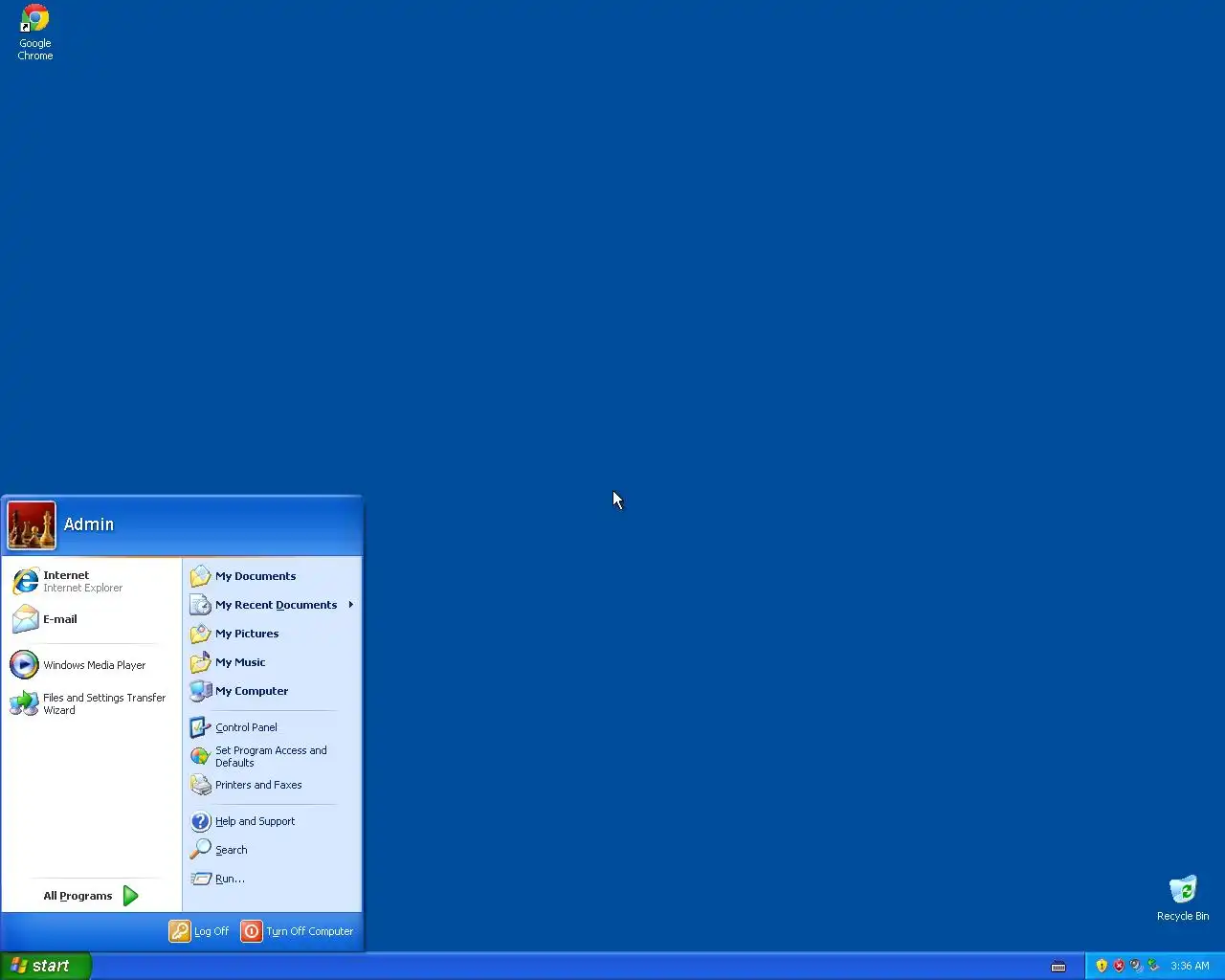Click the Start button on taskbar

pos(46,966)
